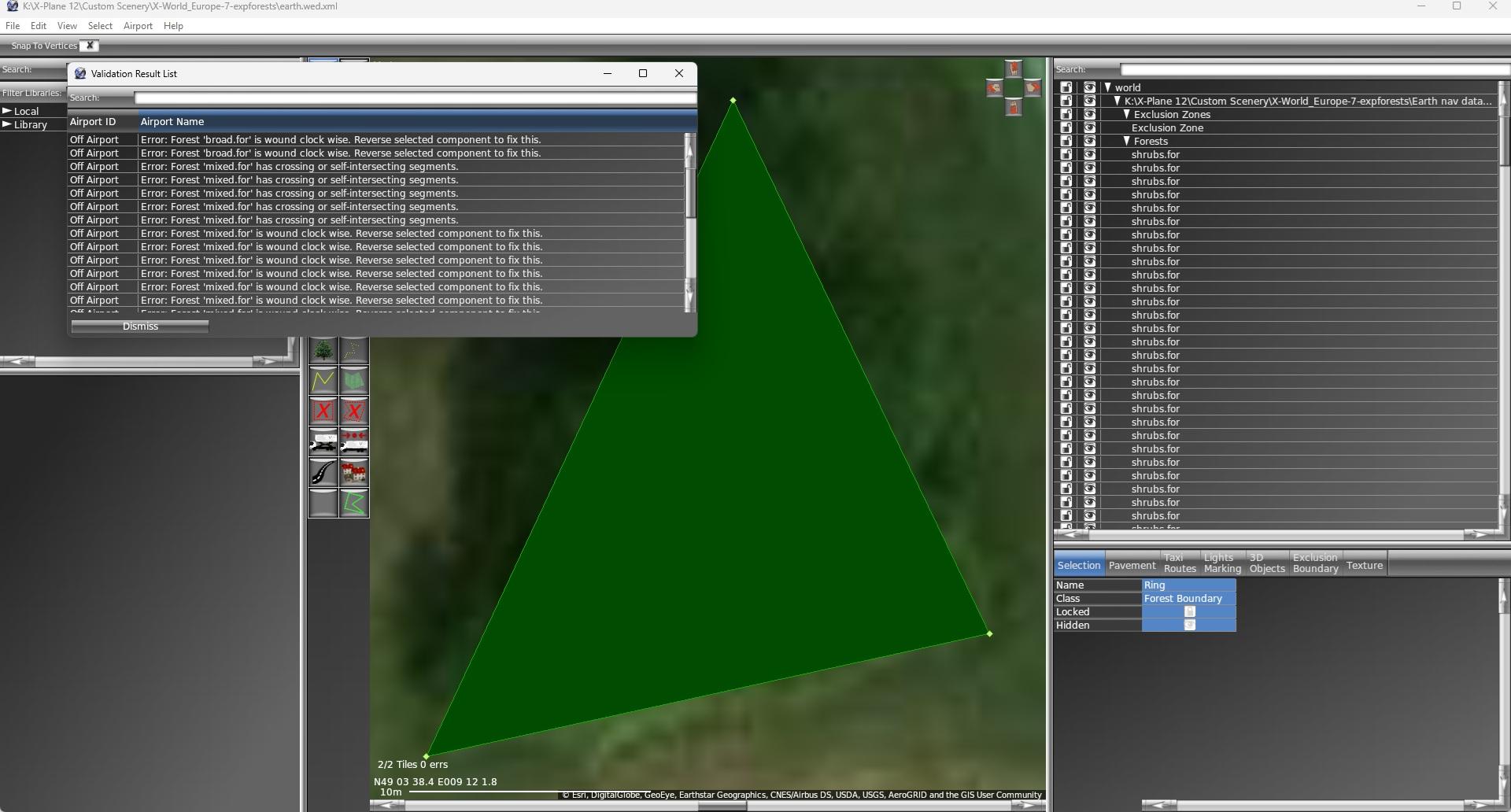Toggle the Hidden checkbox for Ring
1511x812 pixels.
(x=1189, y=626)
